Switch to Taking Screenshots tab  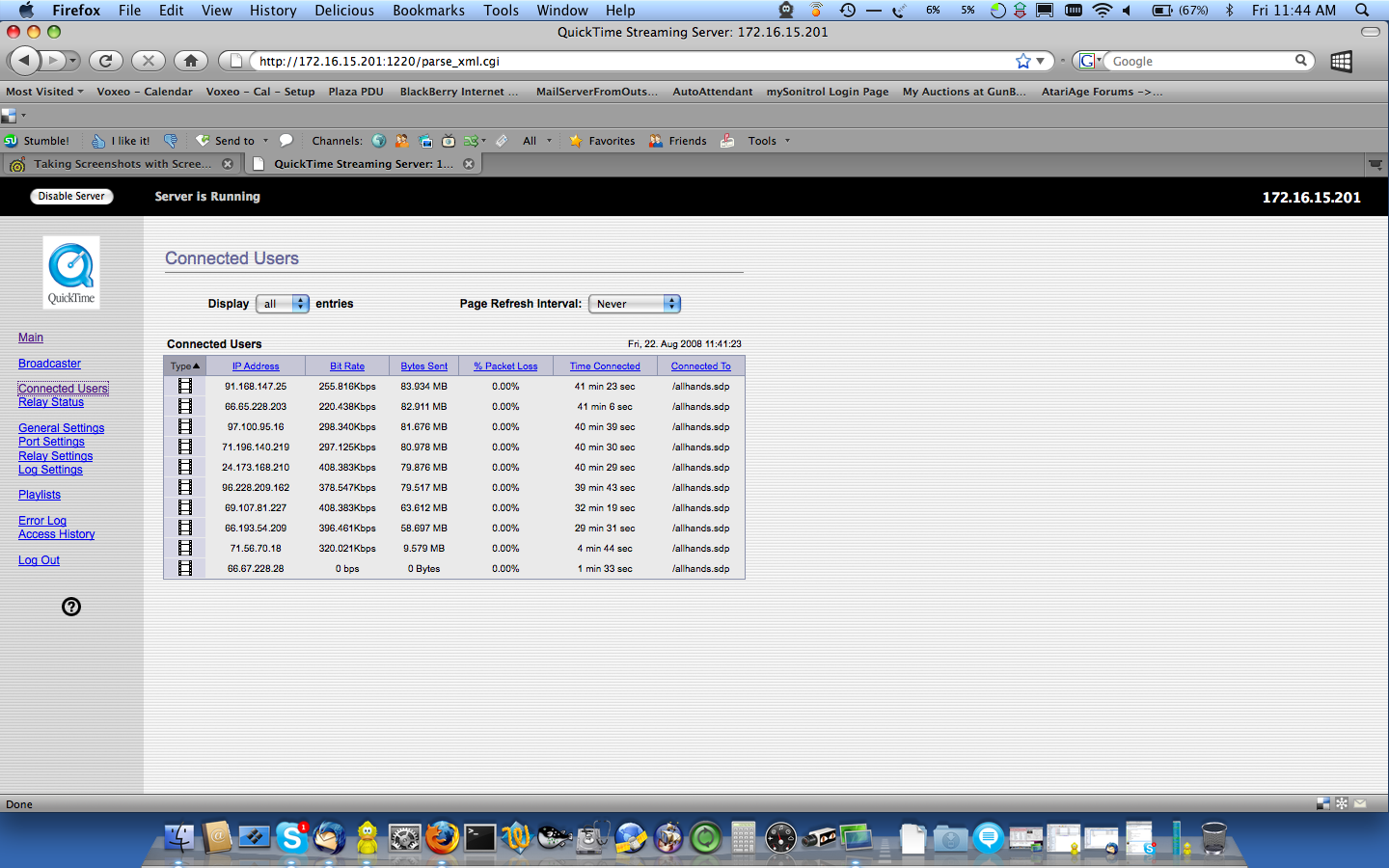coord(122,164)
